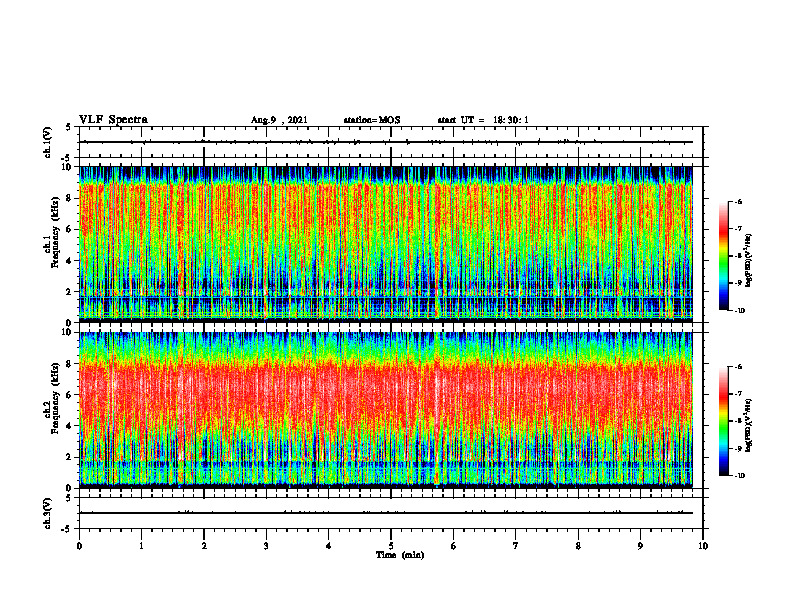792x612 pixels.
Task: Click the ch.1(V) waveform trace panel
Action: coord(391,142)
